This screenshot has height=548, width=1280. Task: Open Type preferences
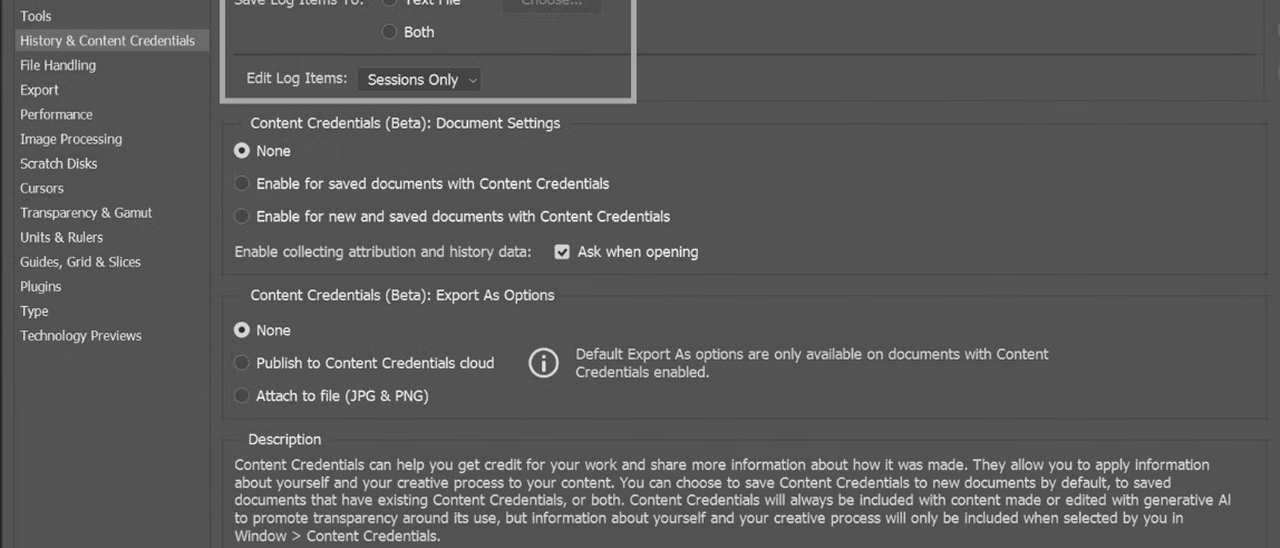(34, 311)
